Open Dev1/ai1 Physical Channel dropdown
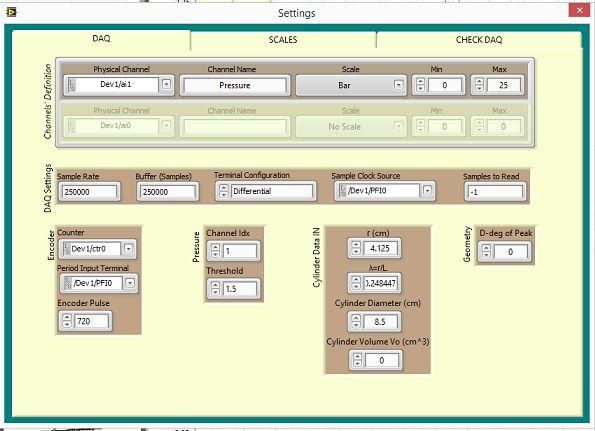The height and width of the screenshot is (431, 595). pyautogui.click(x=166, y=84)
